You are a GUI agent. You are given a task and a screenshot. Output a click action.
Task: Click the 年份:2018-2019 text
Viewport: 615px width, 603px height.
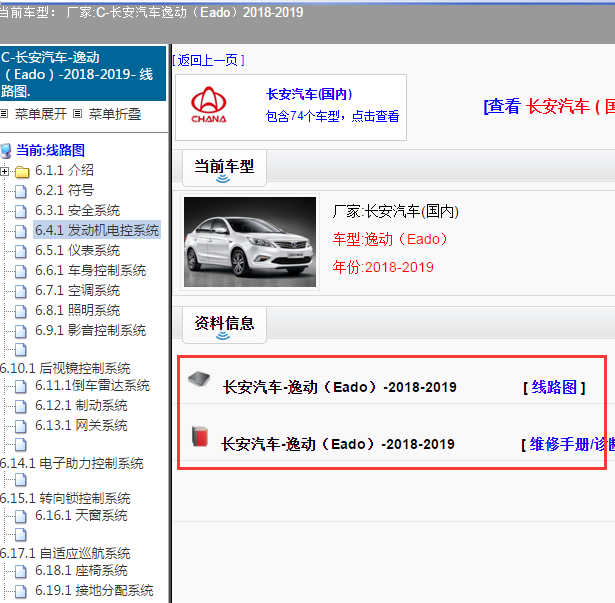point(383,267)
